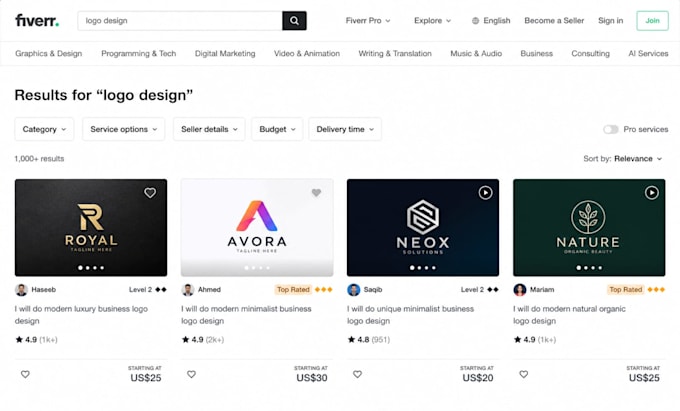
Task: Expand the Delivery time filter
Action: tap(345, 129)
